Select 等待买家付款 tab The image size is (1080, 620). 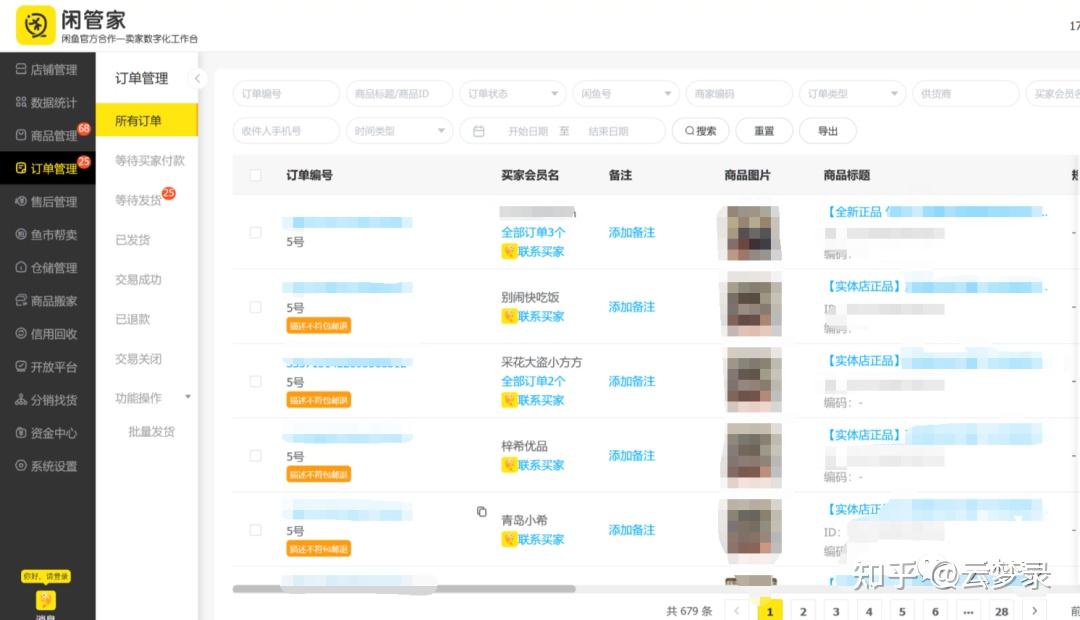pos(149,161)
